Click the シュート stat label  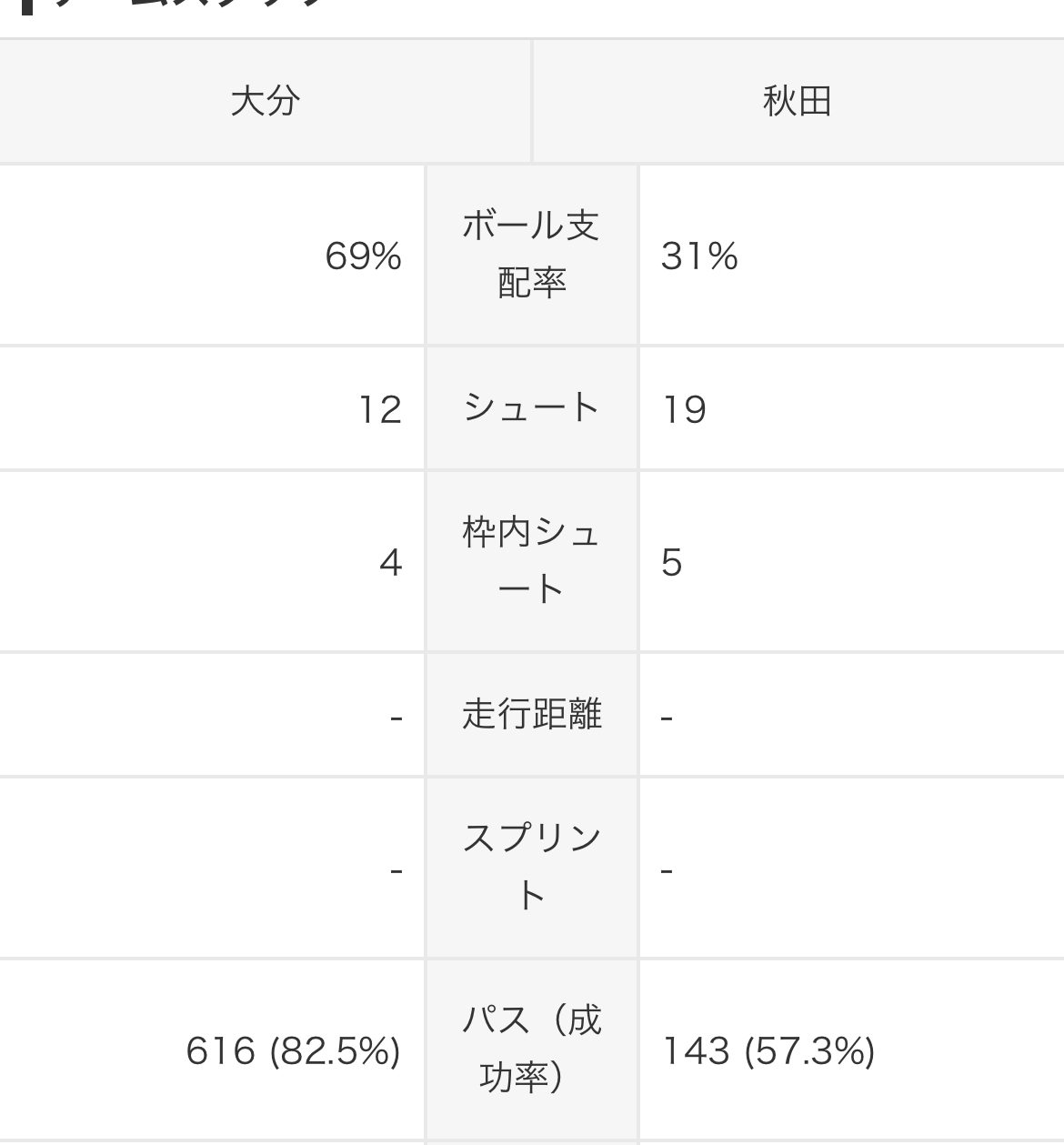click(531, 407)
